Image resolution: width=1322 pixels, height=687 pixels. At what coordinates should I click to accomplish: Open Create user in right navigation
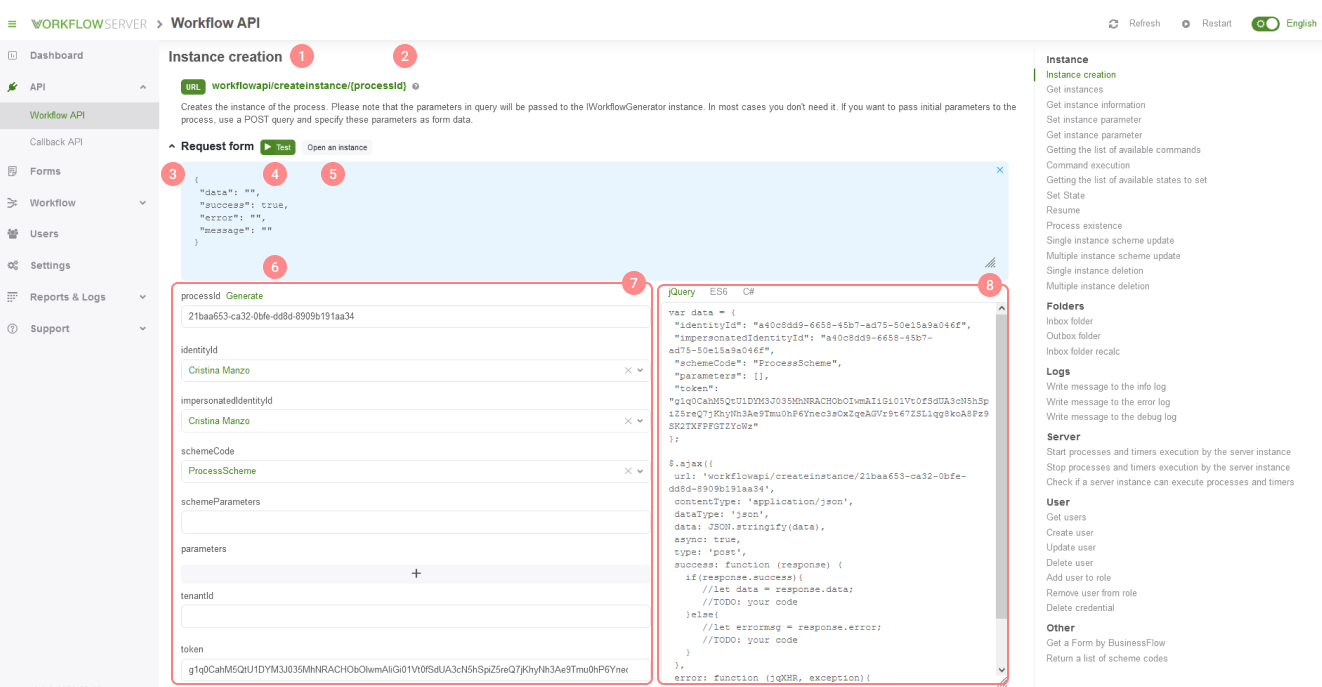tap(1070, 533)
